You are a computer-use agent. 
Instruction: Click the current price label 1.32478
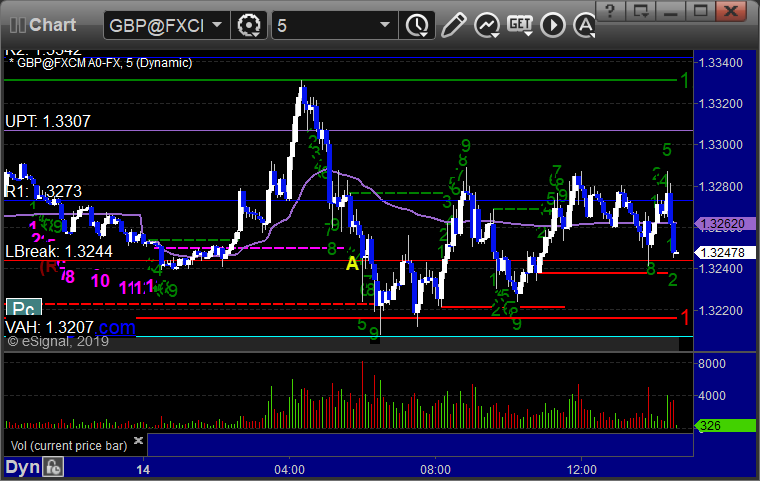(x=725, y=253)
